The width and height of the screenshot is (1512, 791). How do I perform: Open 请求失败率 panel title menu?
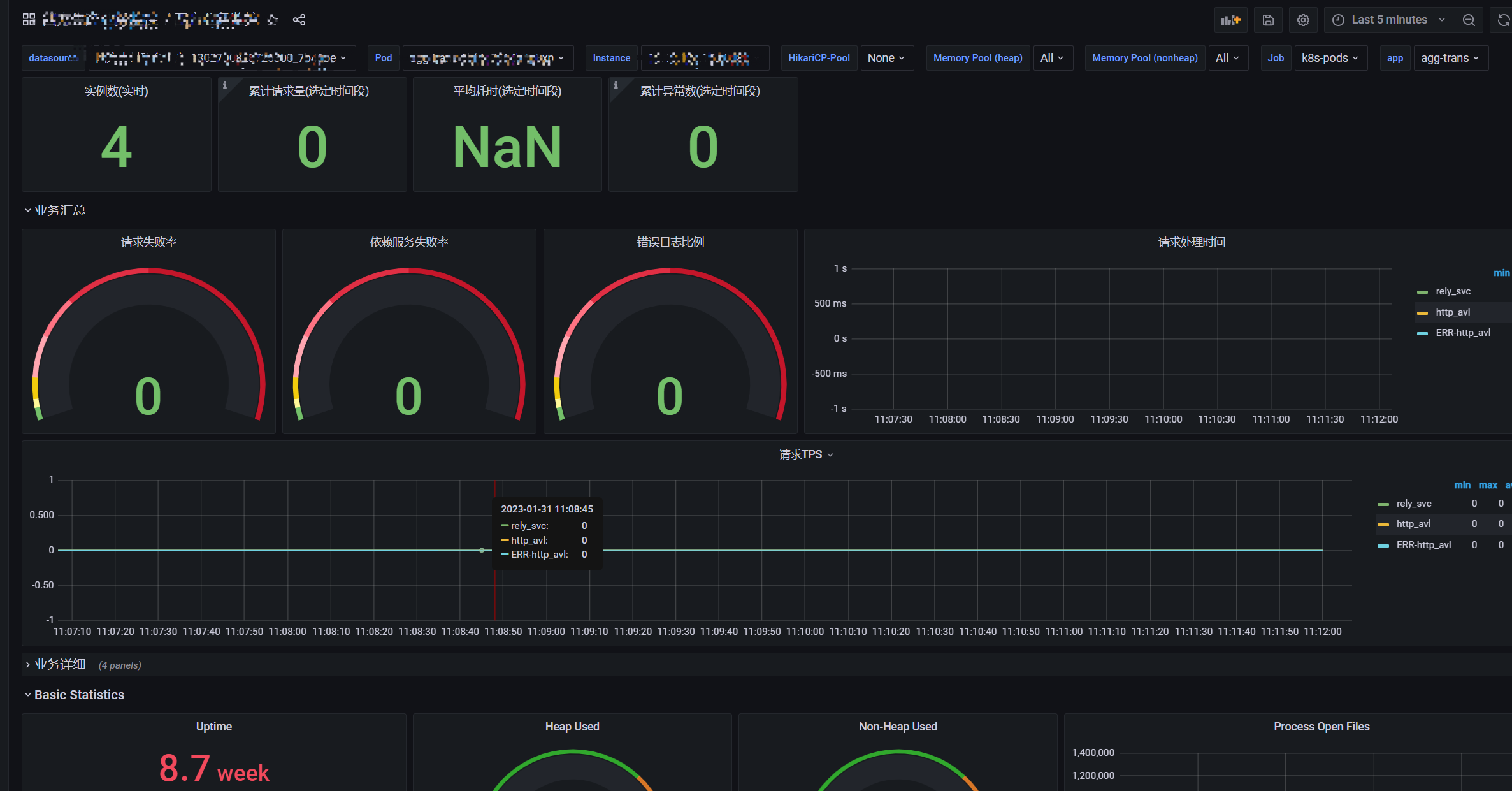point(149,242)
